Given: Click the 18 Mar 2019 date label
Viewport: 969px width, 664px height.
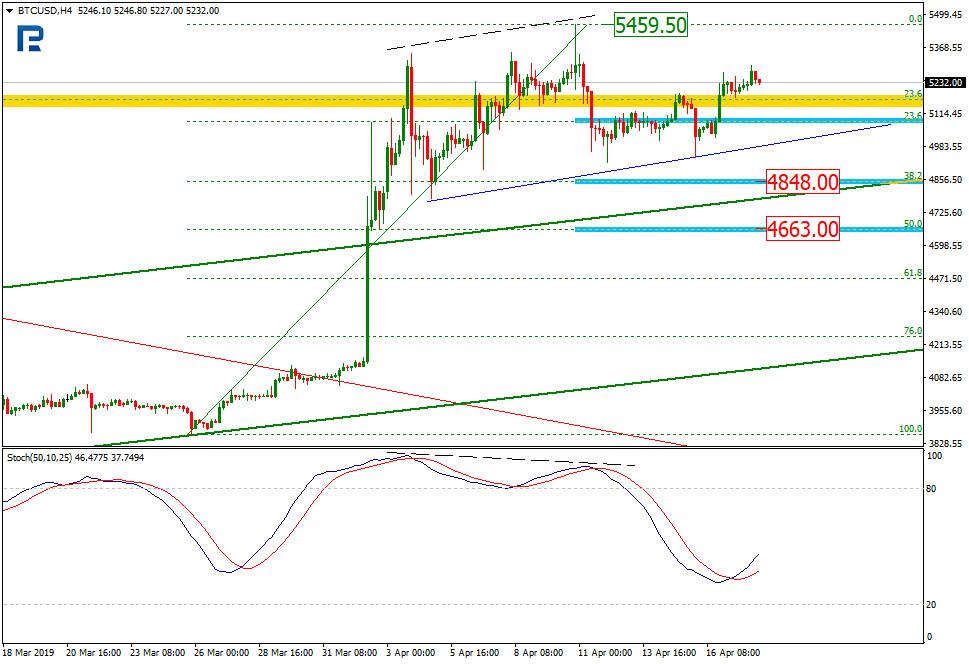Looking at the screenshot, I should pyautogui.click(x=30, y=652).
